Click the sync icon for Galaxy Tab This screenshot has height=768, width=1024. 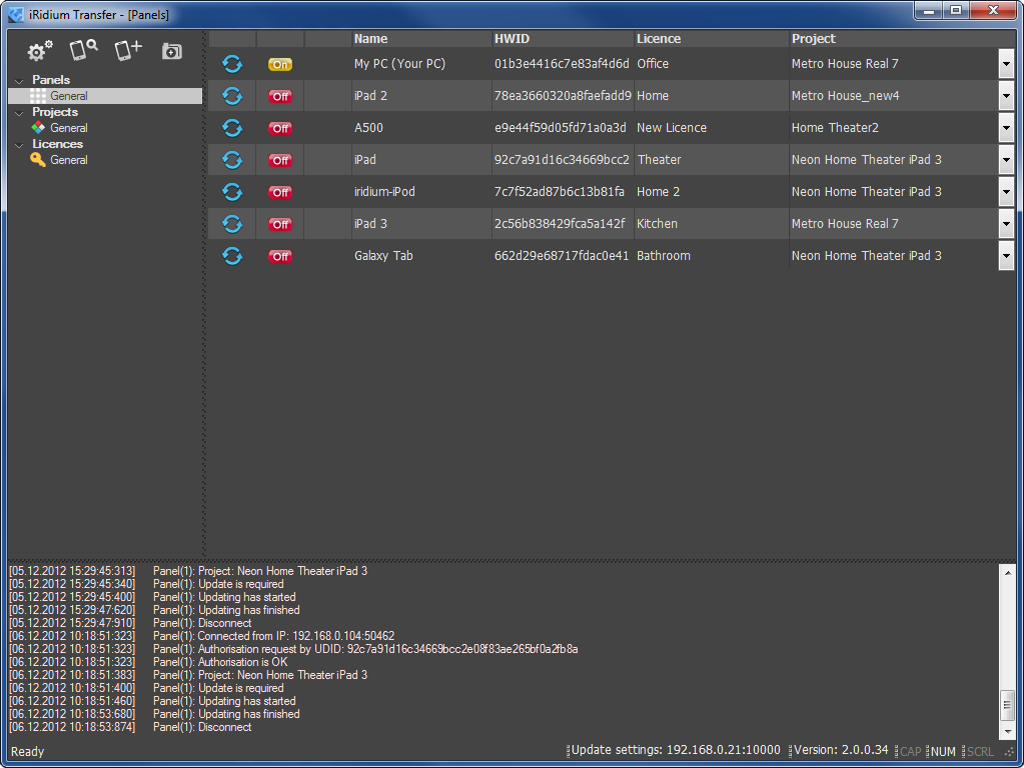coord(232,255)
